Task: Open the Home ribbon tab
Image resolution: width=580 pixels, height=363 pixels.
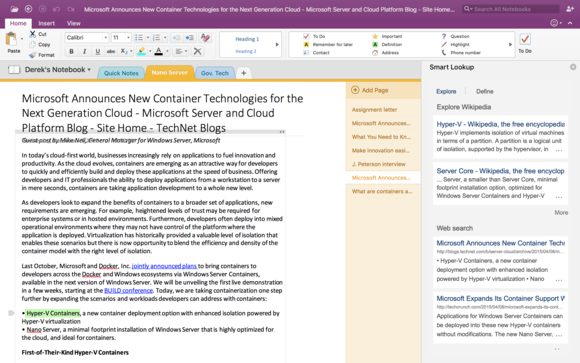Action: click(x=18, y=23)
